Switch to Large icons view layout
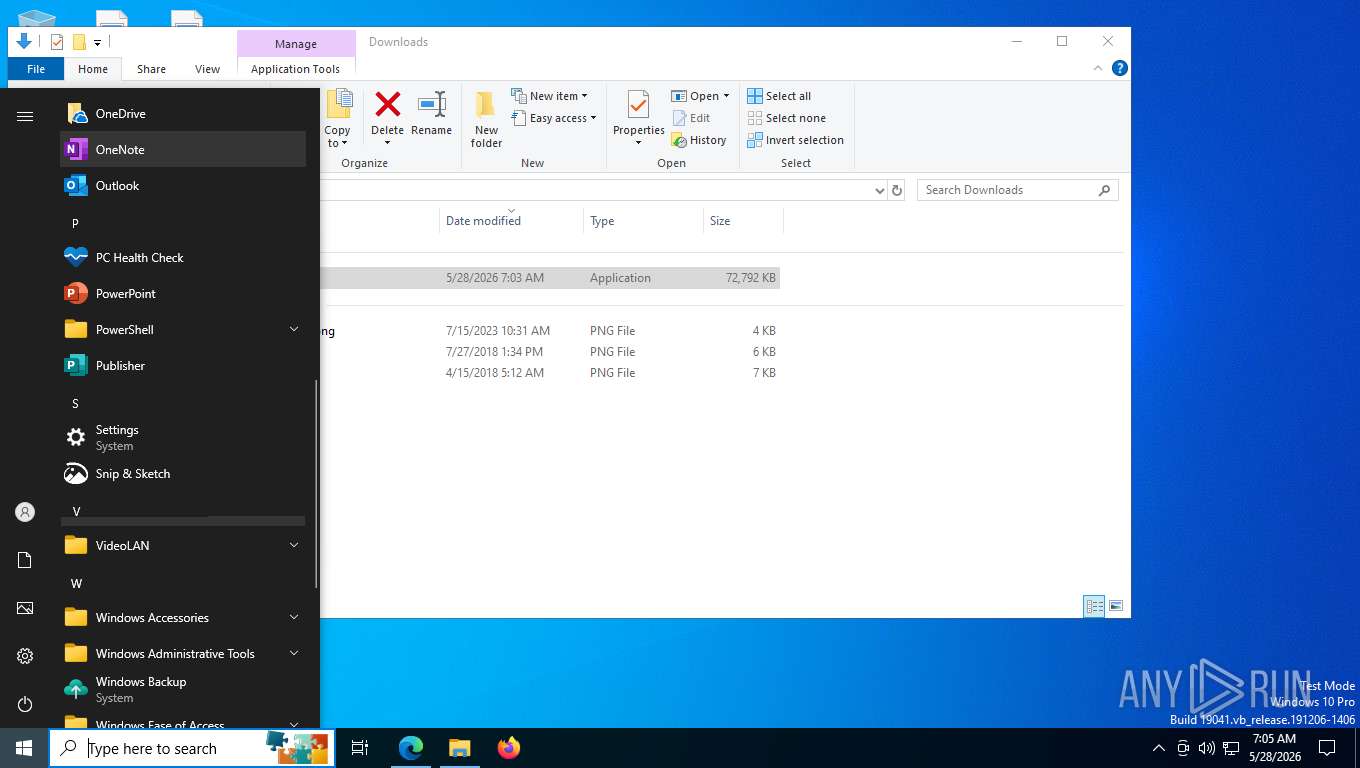Screen dimensions: 1360x768 1116,606
